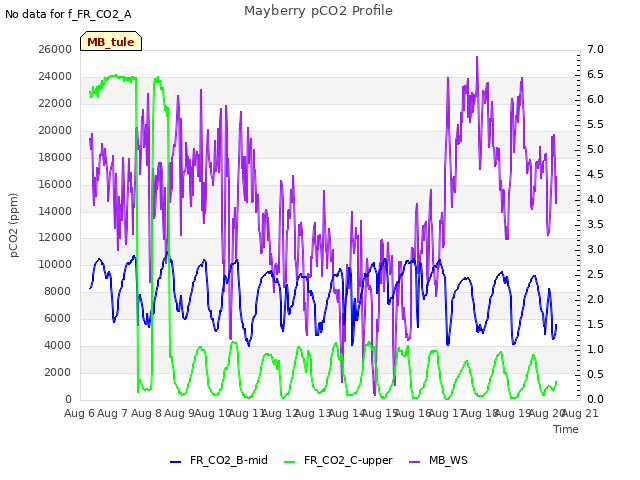Click the 'No data for f_FR_CO2_A' message
The width and height of the screenshot is (640, 480).
coord(68,14)
